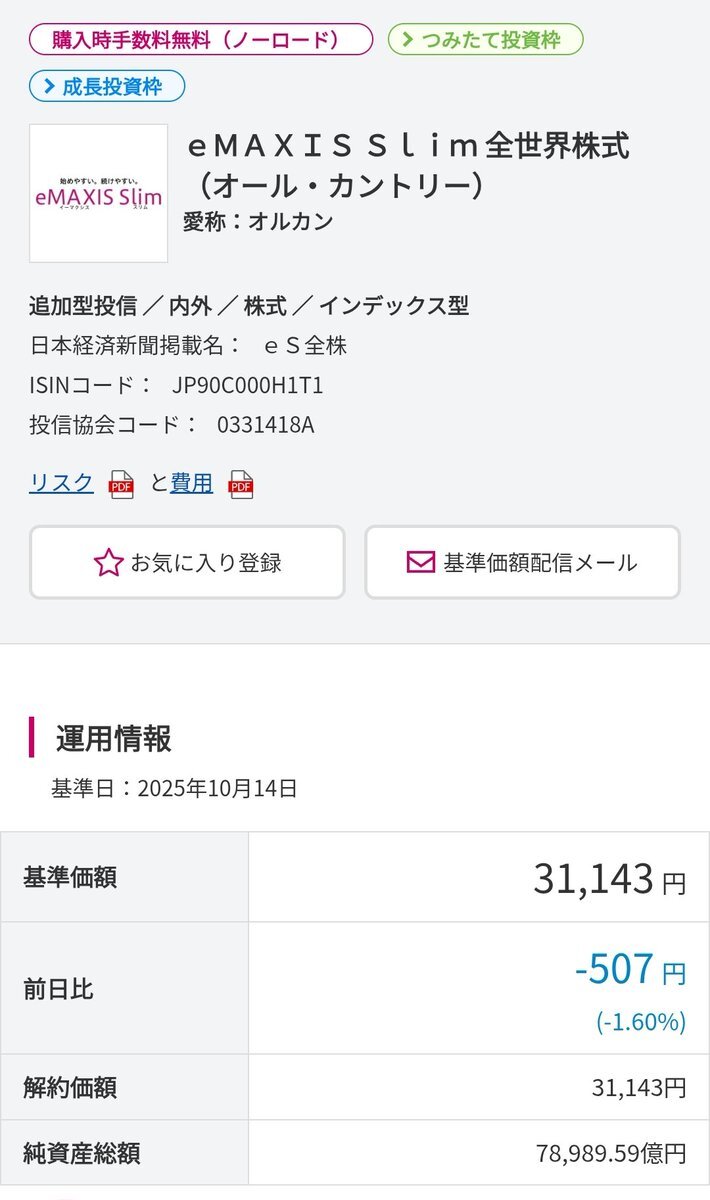The width and height of the screenshot is (710, 1200).
Task: Open the リスク link
Action: (x=61, y=483)
